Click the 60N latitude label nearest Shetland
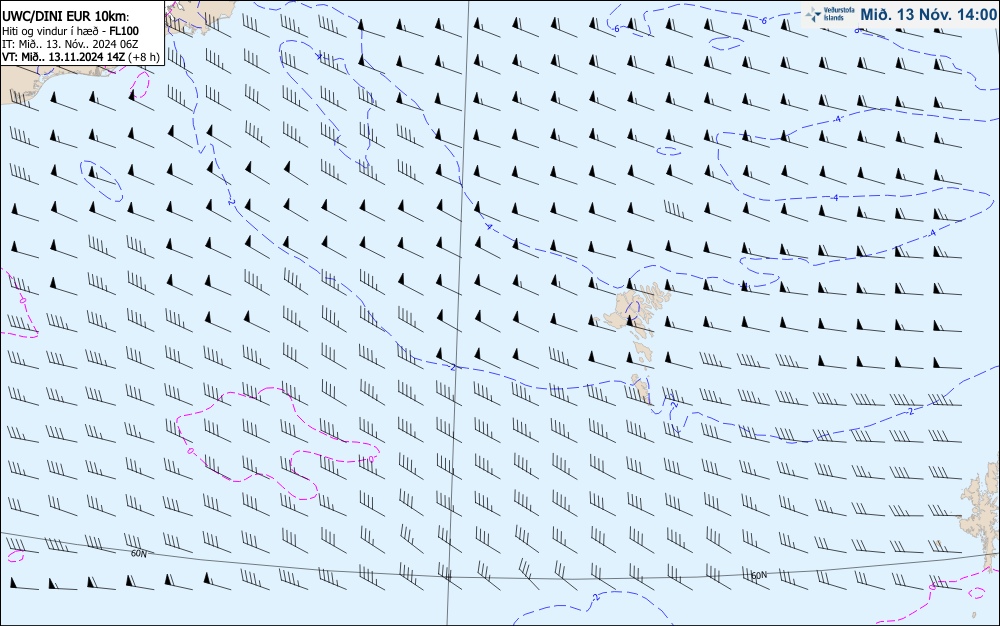The height and width of the screenshot is (626, 1000). click(759, 576)
